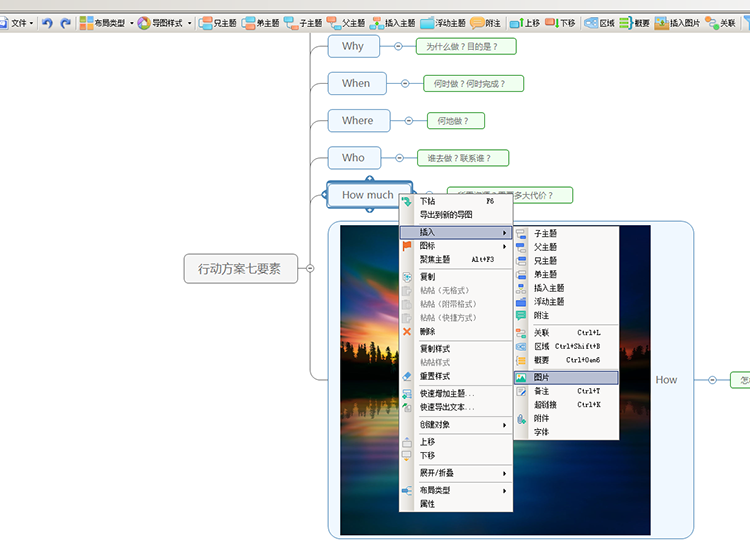Choose 下钻 in the context menu
Image resolution: width=750 pixels, height=549 pixels.
pyautogui.click(x=456, y=201)
